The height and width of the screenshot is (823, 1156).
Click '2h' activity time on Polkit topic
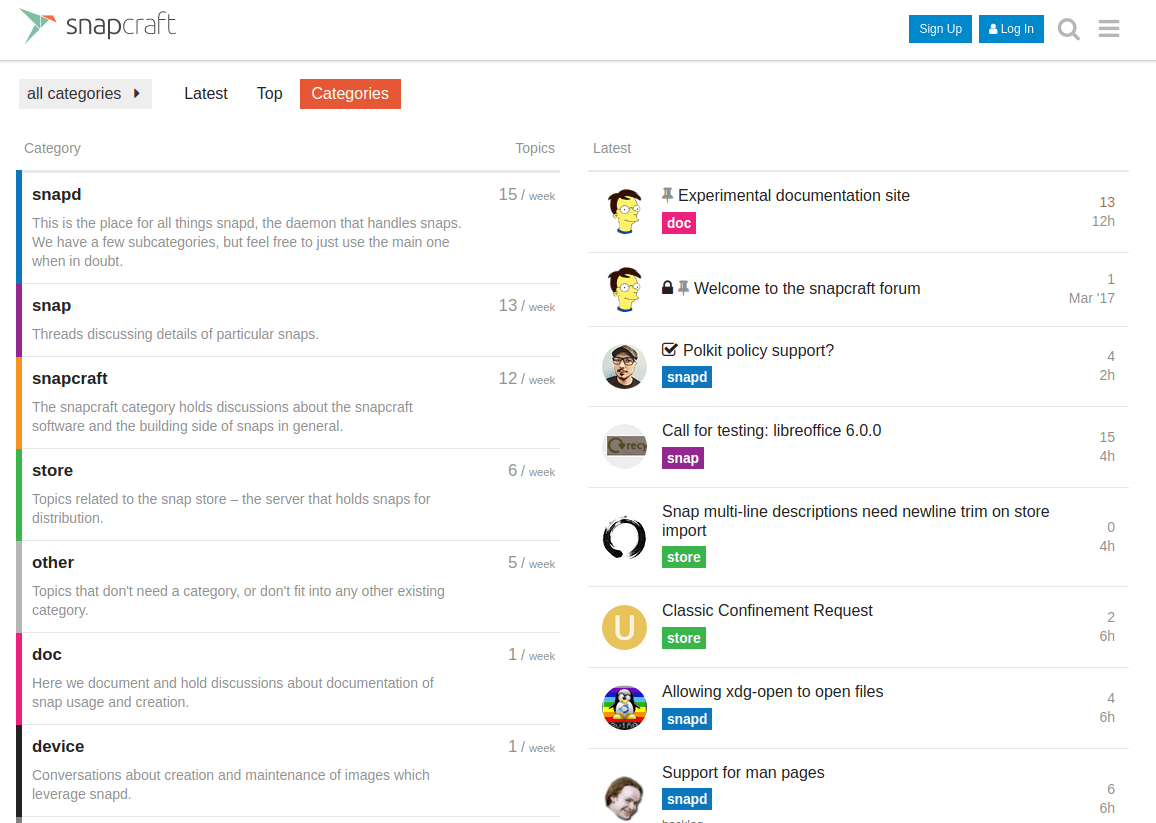pos(1107,375)
